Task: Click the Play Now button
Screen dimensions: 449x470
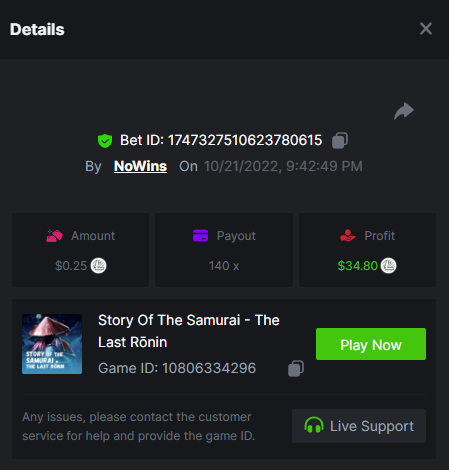Action: [x=371, y=344]
